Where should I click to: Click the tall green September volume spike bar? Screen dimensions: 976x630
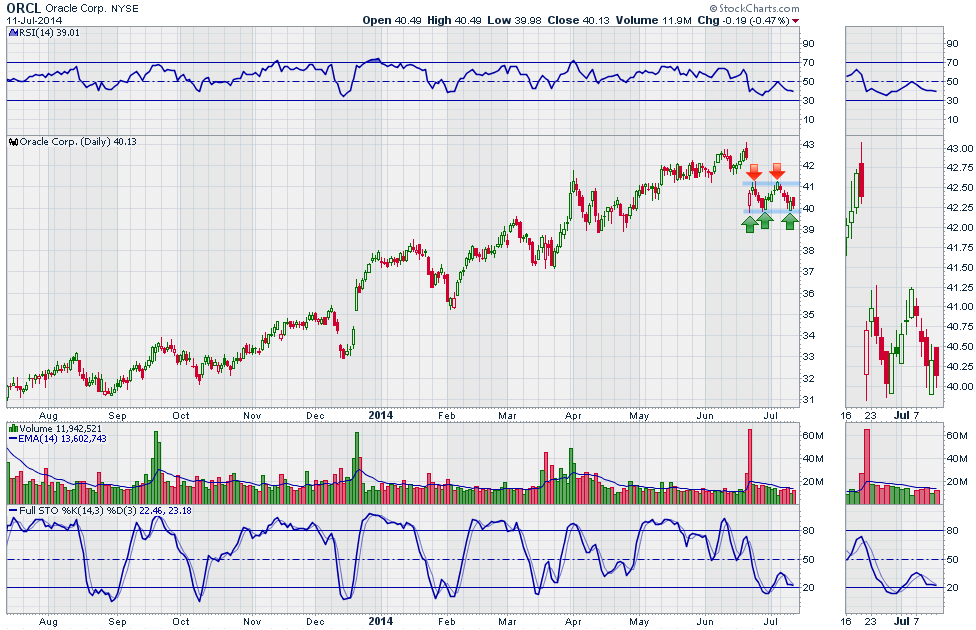click(x=156, y=468)
